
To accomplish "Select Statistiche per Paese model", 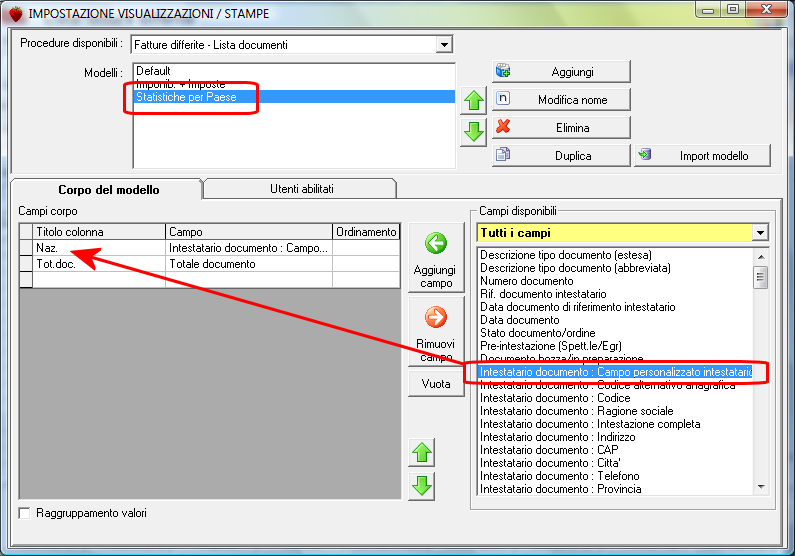I will tap(294, 97).
